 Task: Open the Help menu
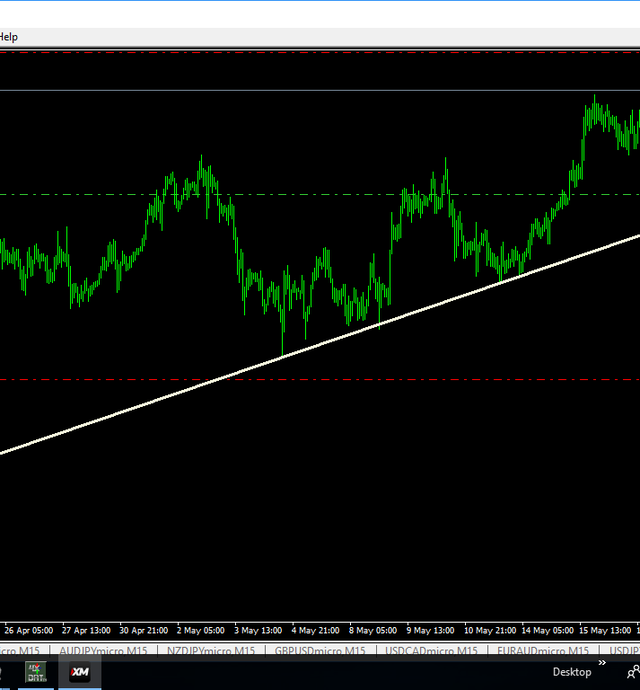click(8, 37)
